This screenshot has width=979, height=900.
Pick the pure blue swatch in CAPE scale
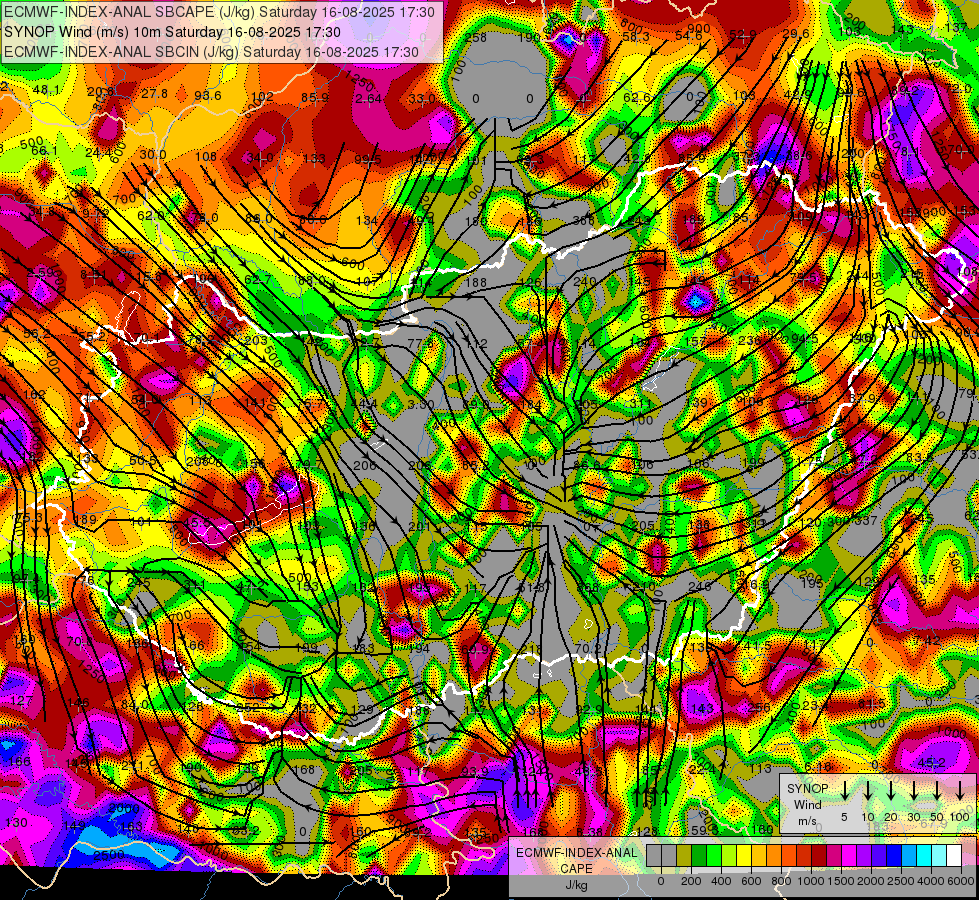(895, 855)
